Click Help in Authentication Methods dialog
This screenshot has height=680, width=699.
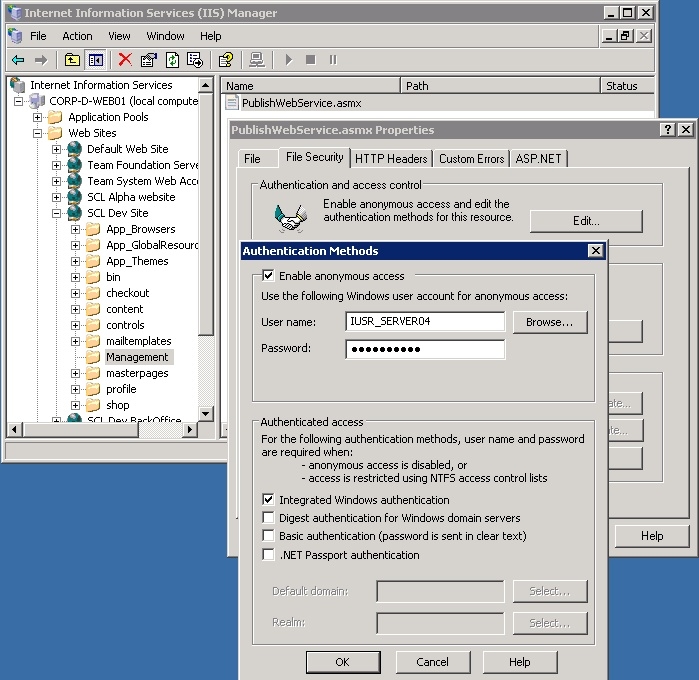pyautogui.click(x=520, y=662)
